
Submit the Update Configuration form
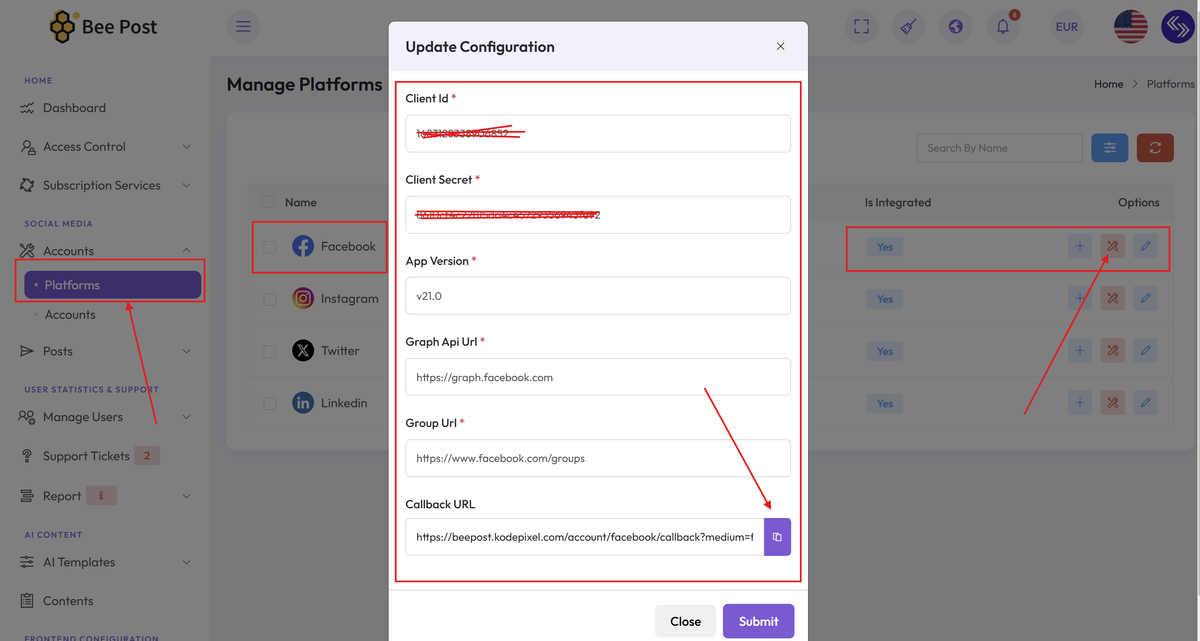(x=758, y=621)
